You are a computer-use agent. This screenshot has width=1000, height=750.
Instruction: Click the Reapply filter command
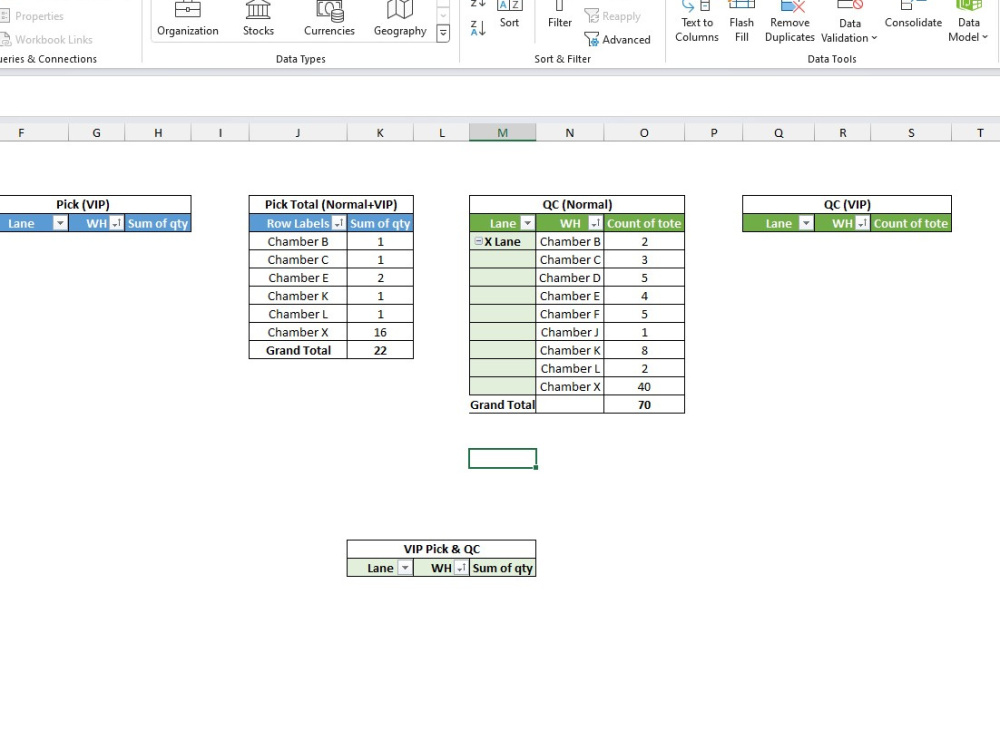(613, 16)
